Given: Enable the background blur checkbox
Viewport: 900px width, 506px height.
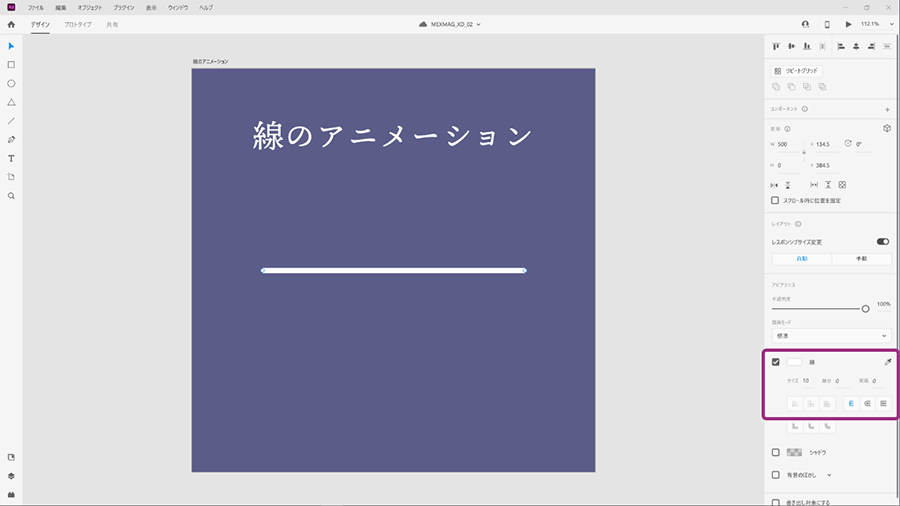Looking at the screenshot, I should click(x=775, y=475).
